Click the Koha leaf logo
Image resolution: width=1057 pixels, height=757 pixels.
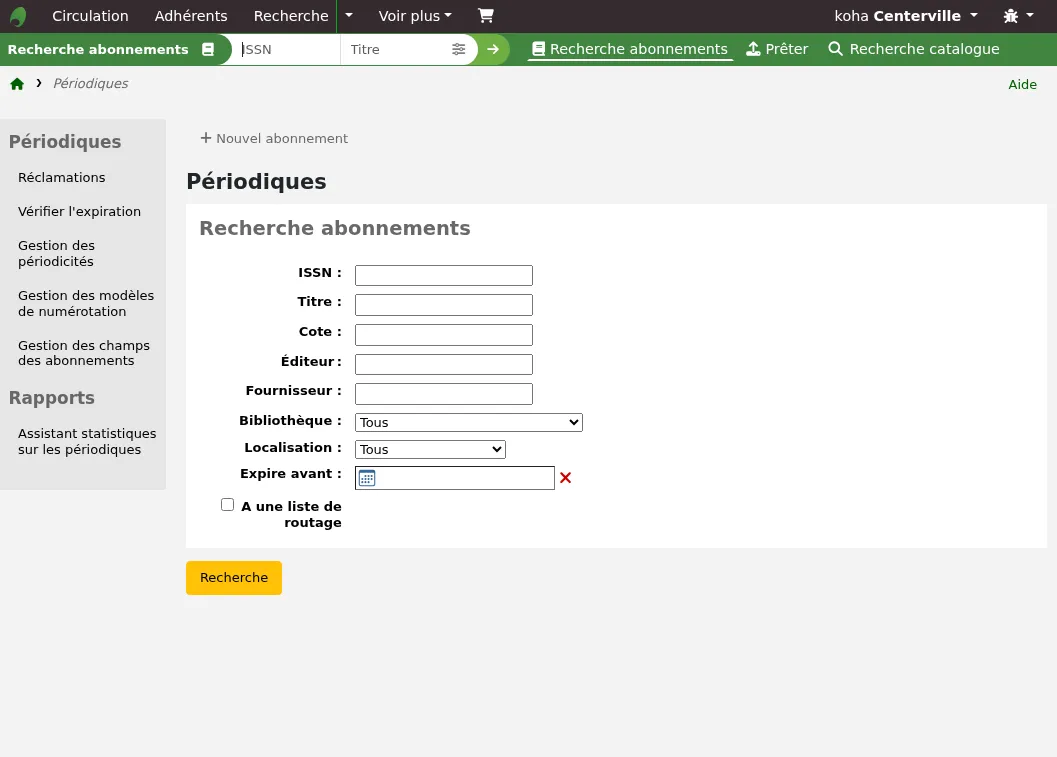(18, 16)
